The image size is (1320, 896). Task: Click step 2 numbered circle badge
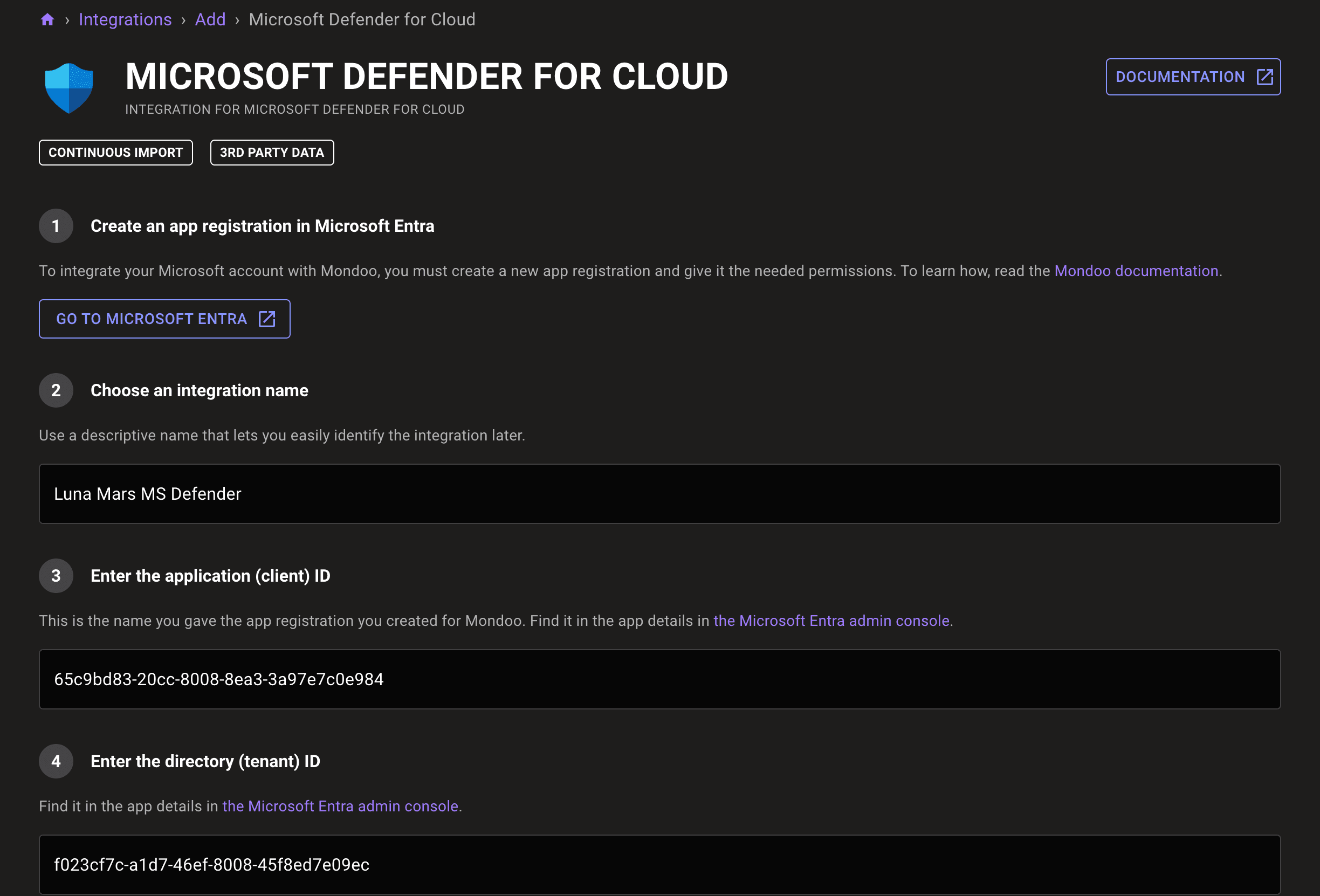tap(56, 390)
